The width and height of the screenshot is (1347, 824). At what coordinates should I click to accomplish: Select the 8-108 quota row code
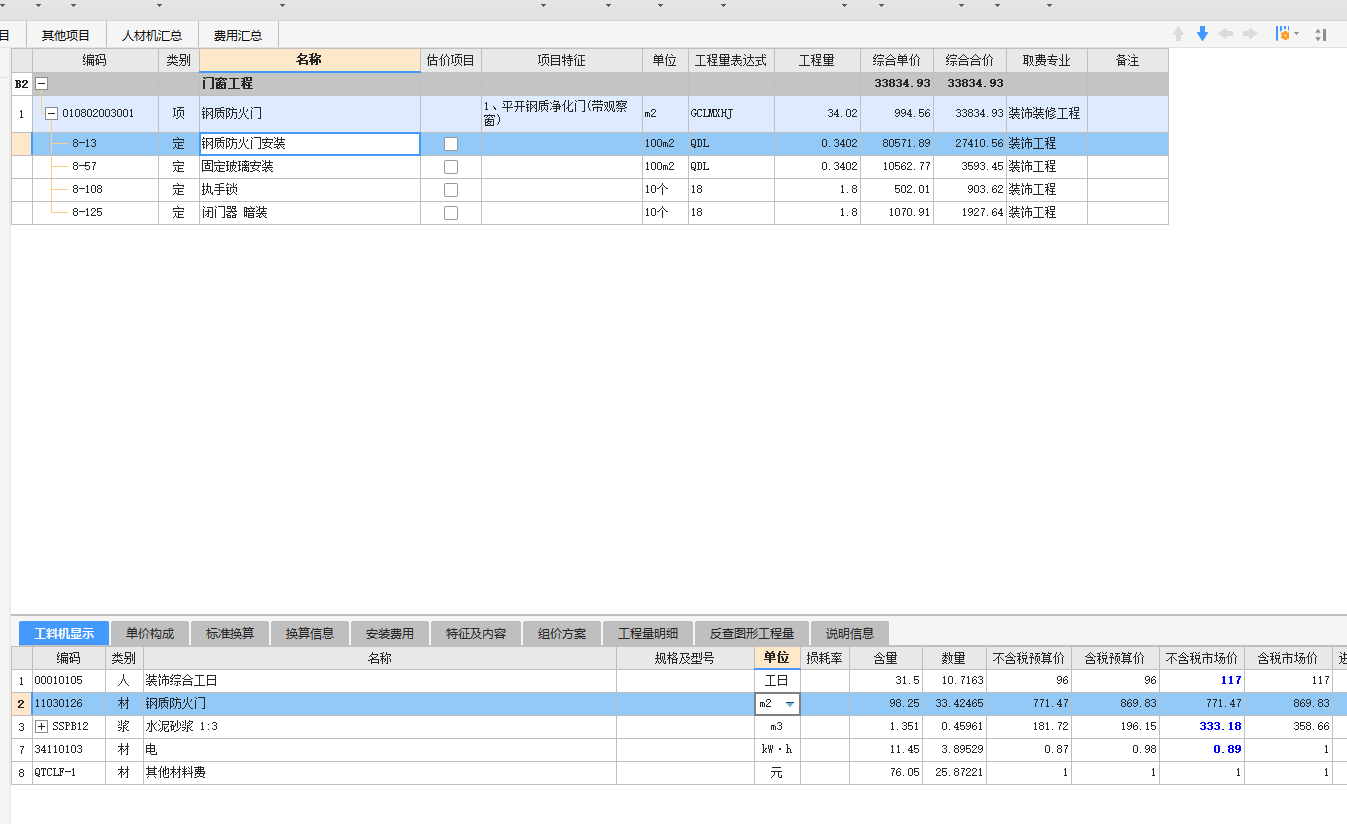87,190
